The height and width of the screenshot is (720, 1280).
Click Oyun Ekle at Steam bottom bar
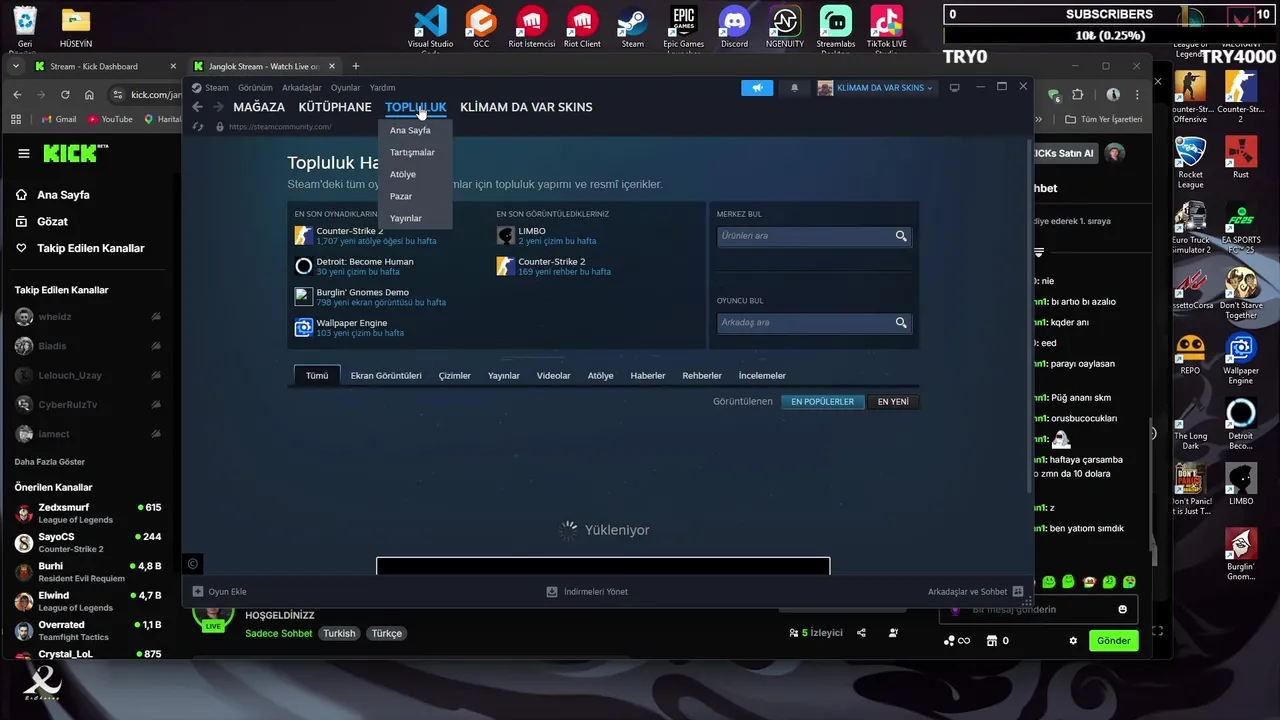pos(220,592)
